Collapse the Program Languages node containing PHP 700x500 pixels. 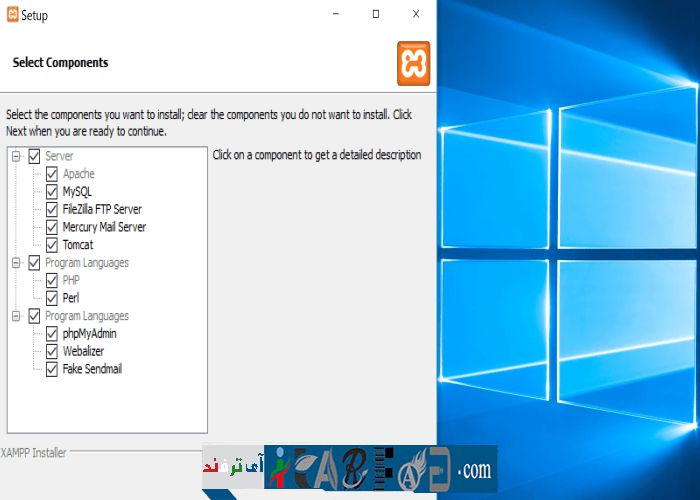tap(16, 263)
